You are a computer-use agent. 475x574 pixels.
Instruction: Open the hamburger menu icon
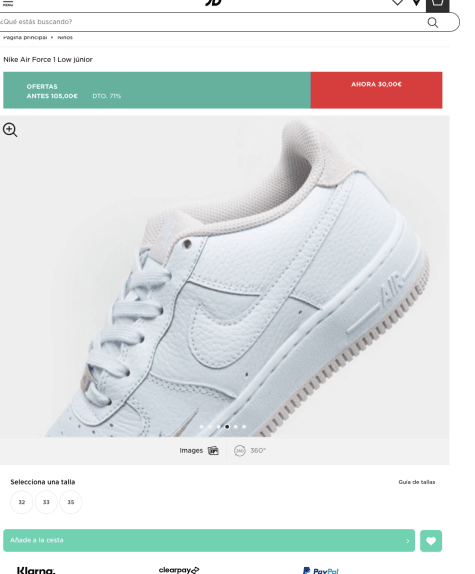(8, 3)
